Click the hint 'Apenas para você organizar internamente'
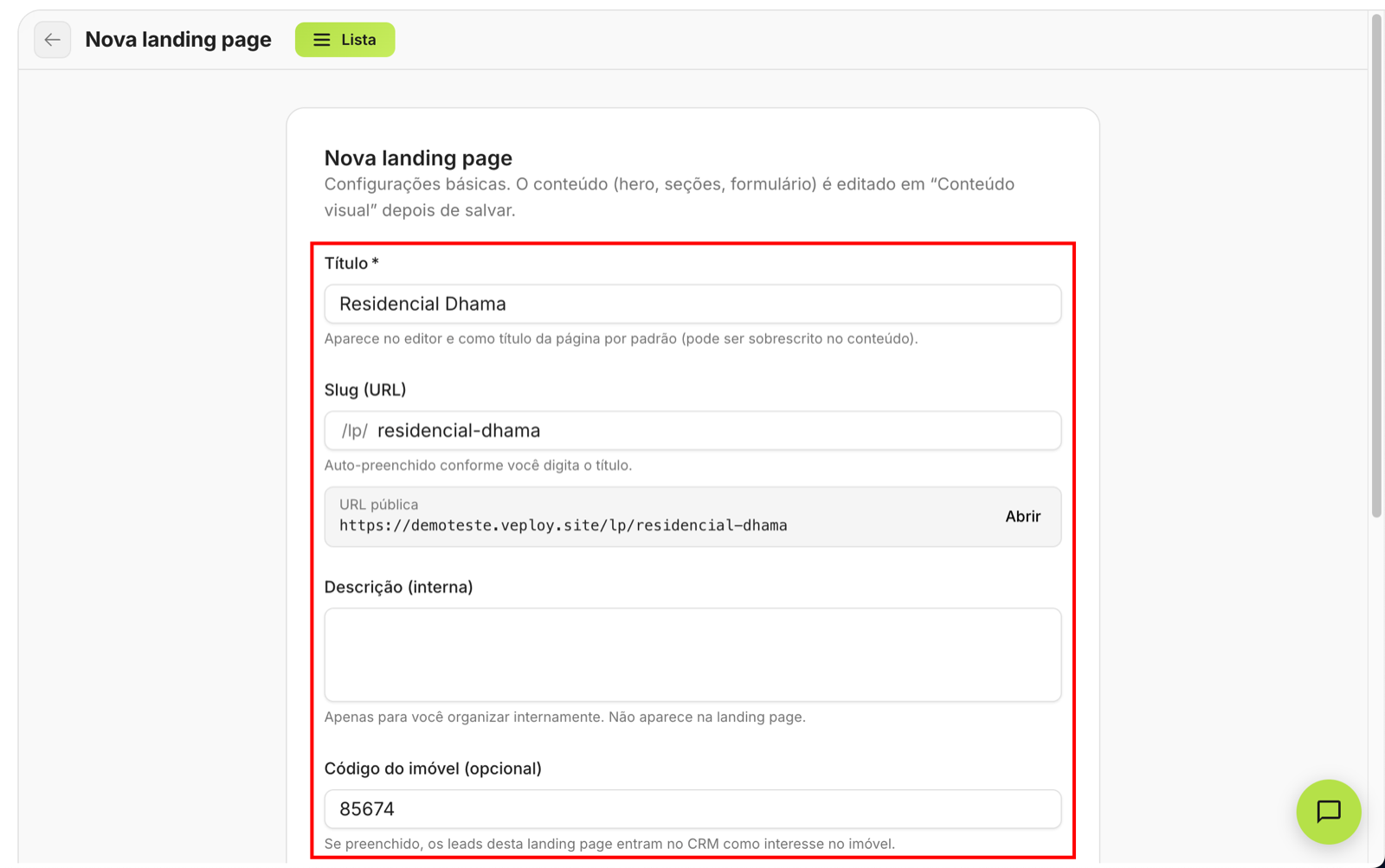This screenshot has width=1385, height=868. pyautogui.click(x=464, y=717)
